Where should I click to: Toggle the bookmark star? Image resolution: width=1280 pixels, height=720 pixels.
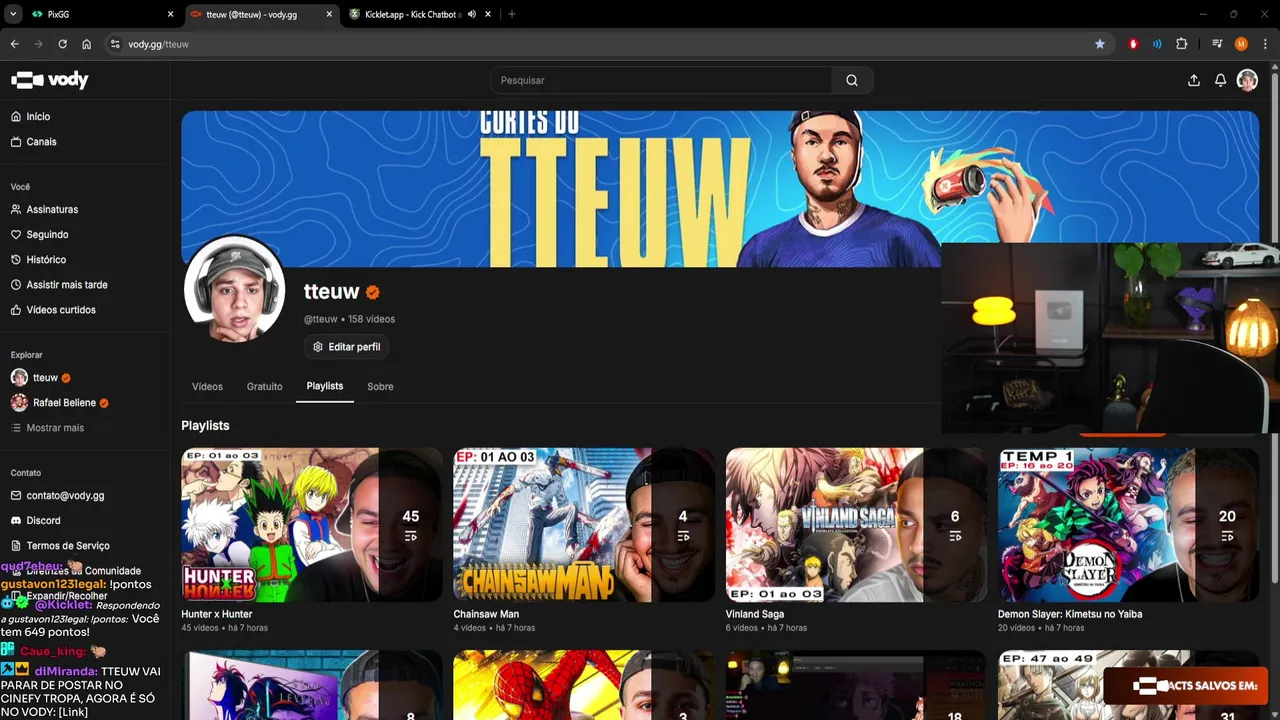(1100, 44)
